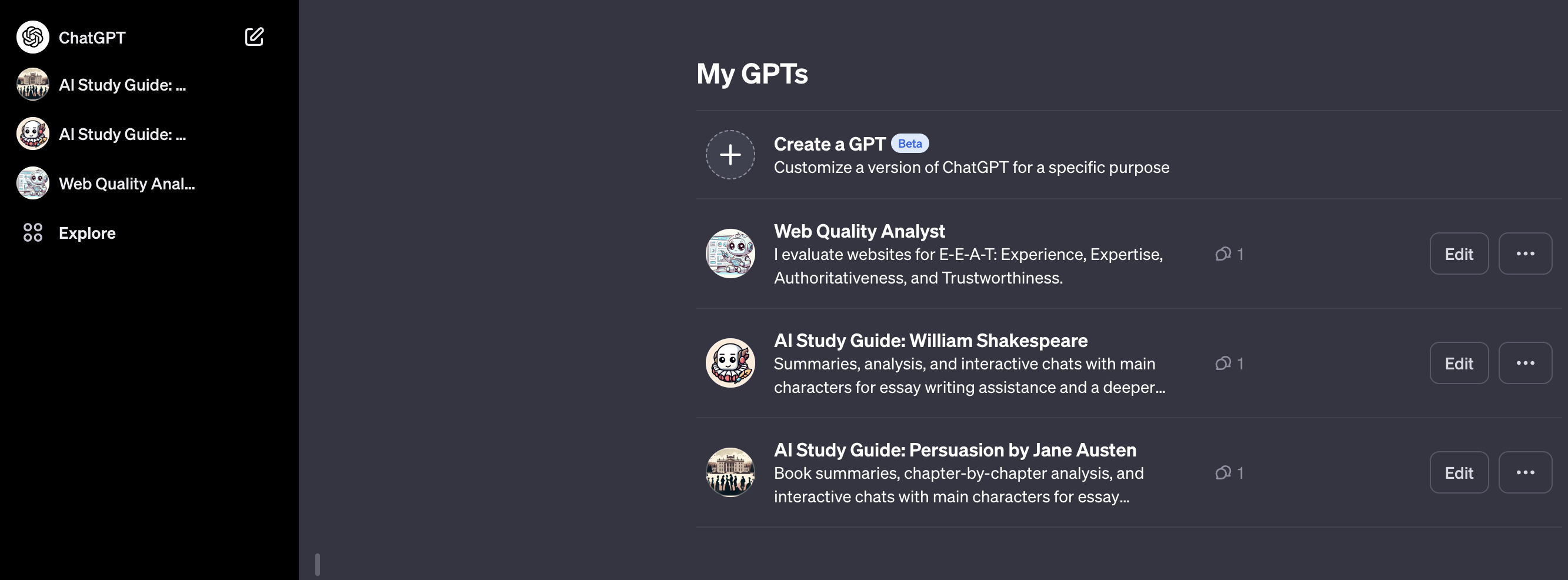Open the options menu for AI Study Guide: Persuasion
Screen dimensions: 1568x580
(x=1525, y=472)
